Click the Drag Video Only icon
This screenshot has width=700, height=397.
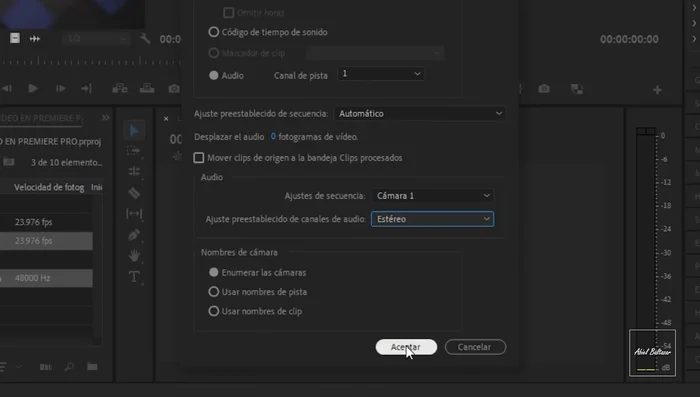[x=15, y=38]
